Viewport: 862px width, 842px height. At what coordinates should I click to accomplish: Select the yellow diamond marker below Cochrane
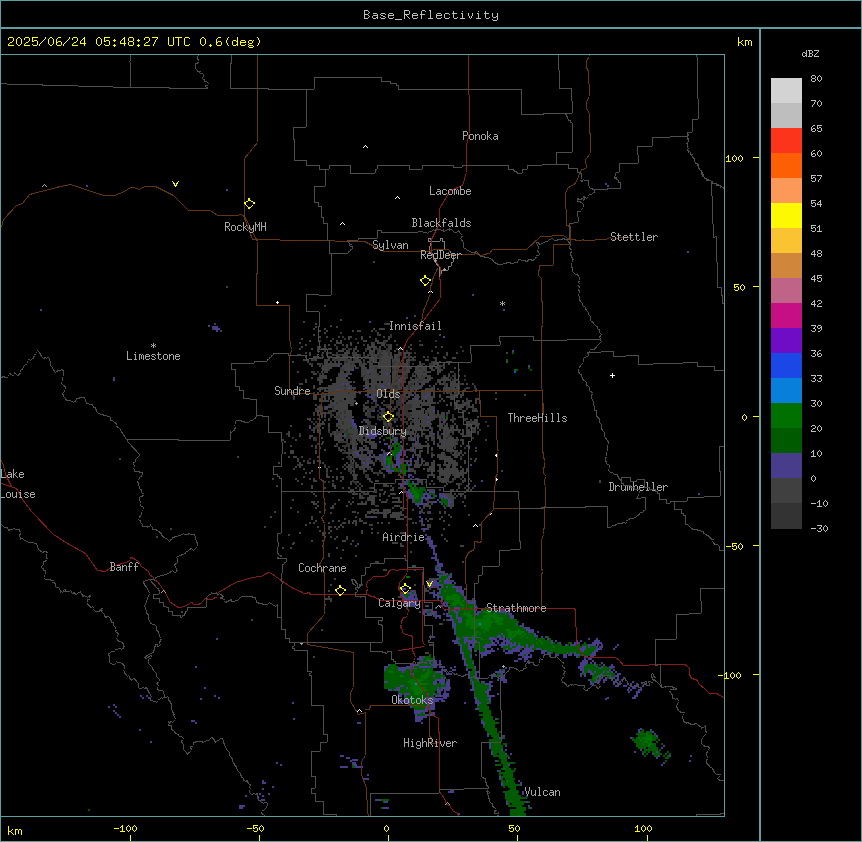point(340,590)
